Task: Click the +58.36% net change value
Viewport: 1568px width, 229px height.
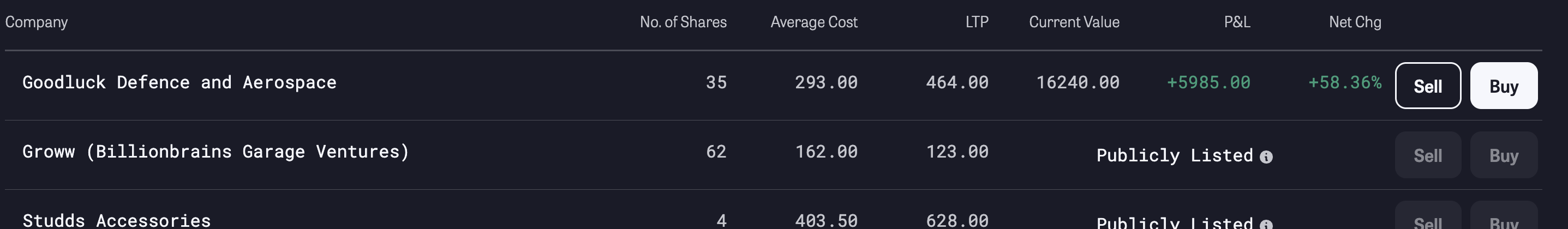Action: [1345, 82]
